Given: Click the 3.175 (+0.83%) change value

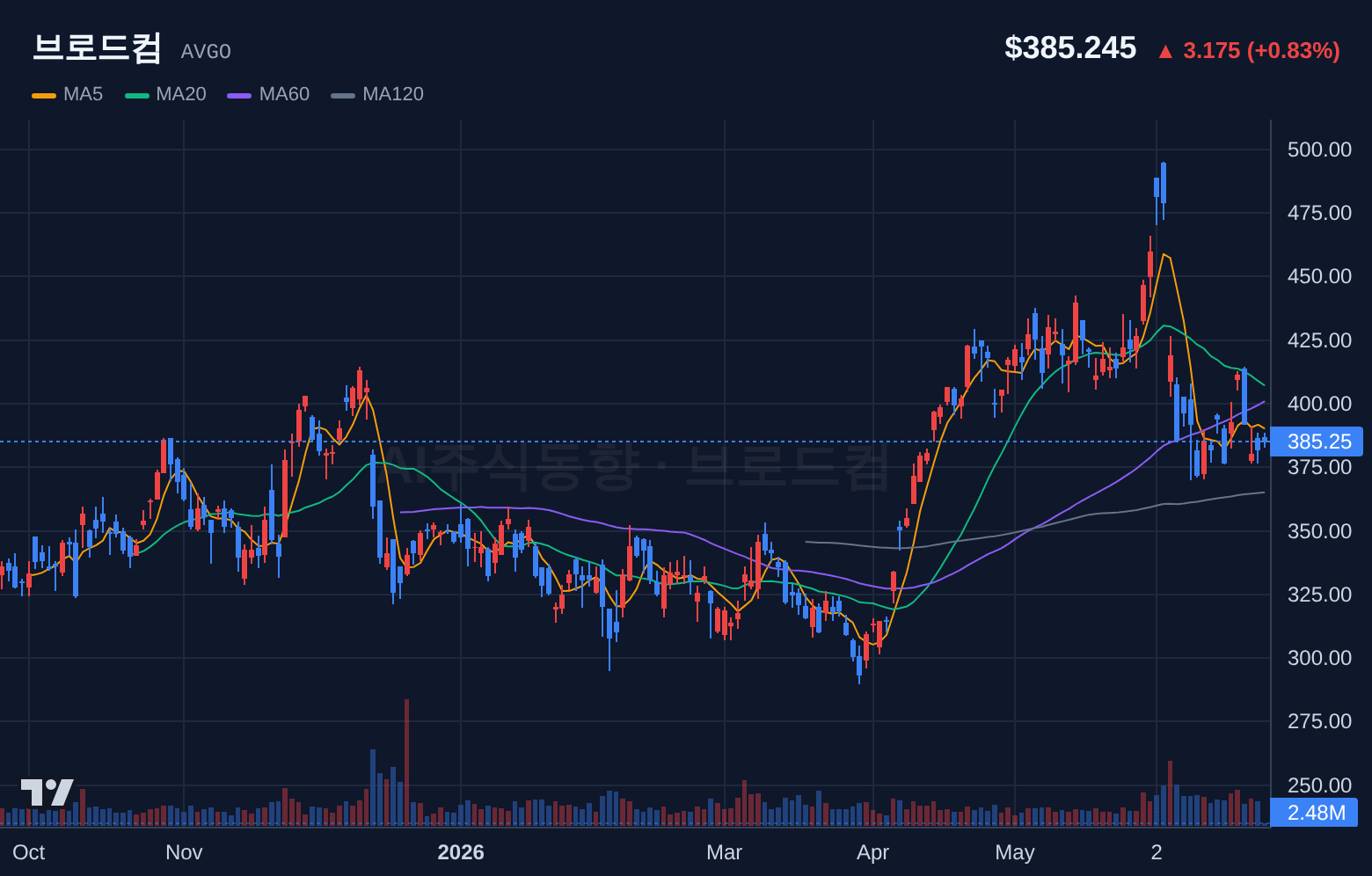Looking at the screenshot, I should tap(1261, 51).
